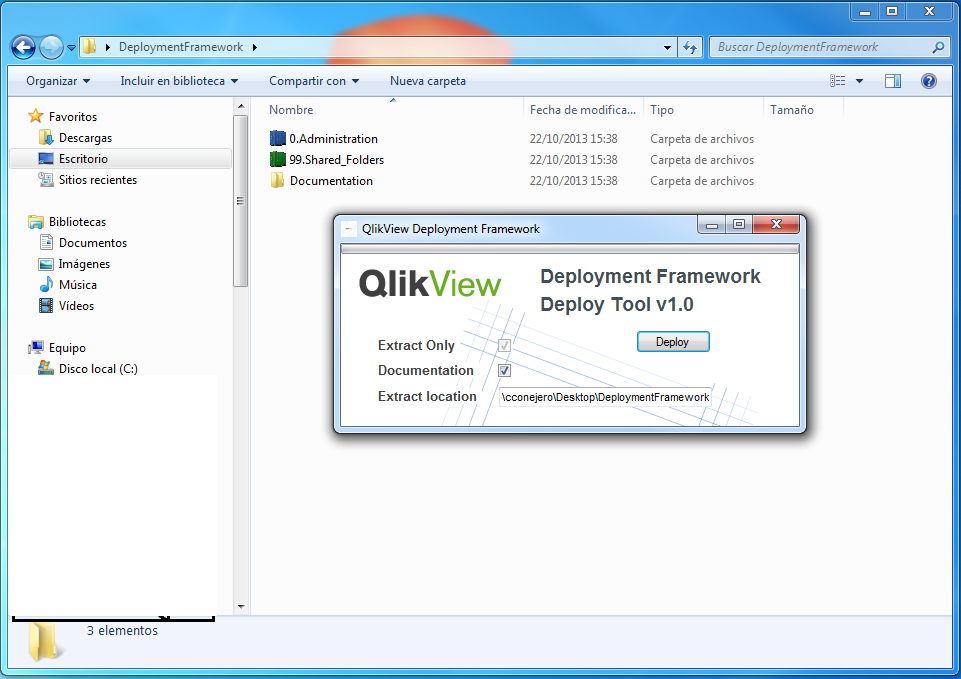
Task: Open recent locations dropdown beside navigation arrows
Action: tap(71, 48)
